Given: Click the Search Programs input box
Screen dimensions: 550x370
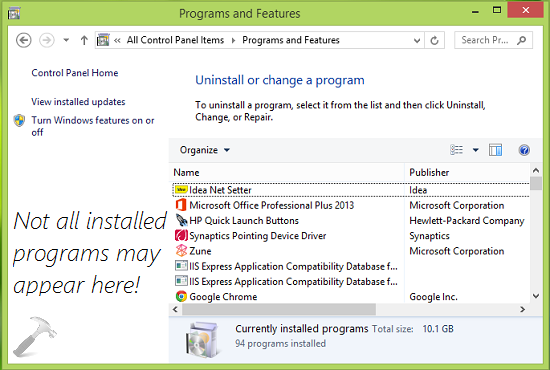Looking at the screenshot, I should (494, 40).
